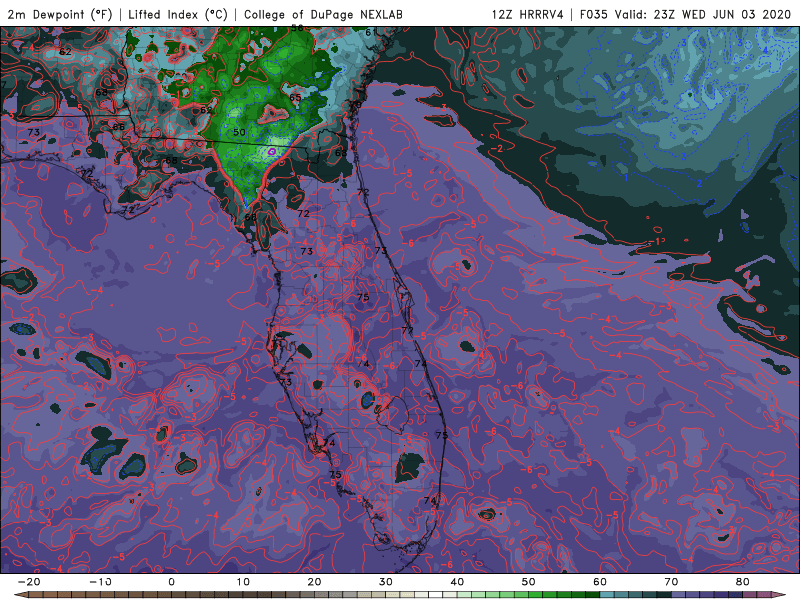Click the '70' colorbar tick label
The height and width of the screenshot is (600, 800).
[x=671, y=582]
